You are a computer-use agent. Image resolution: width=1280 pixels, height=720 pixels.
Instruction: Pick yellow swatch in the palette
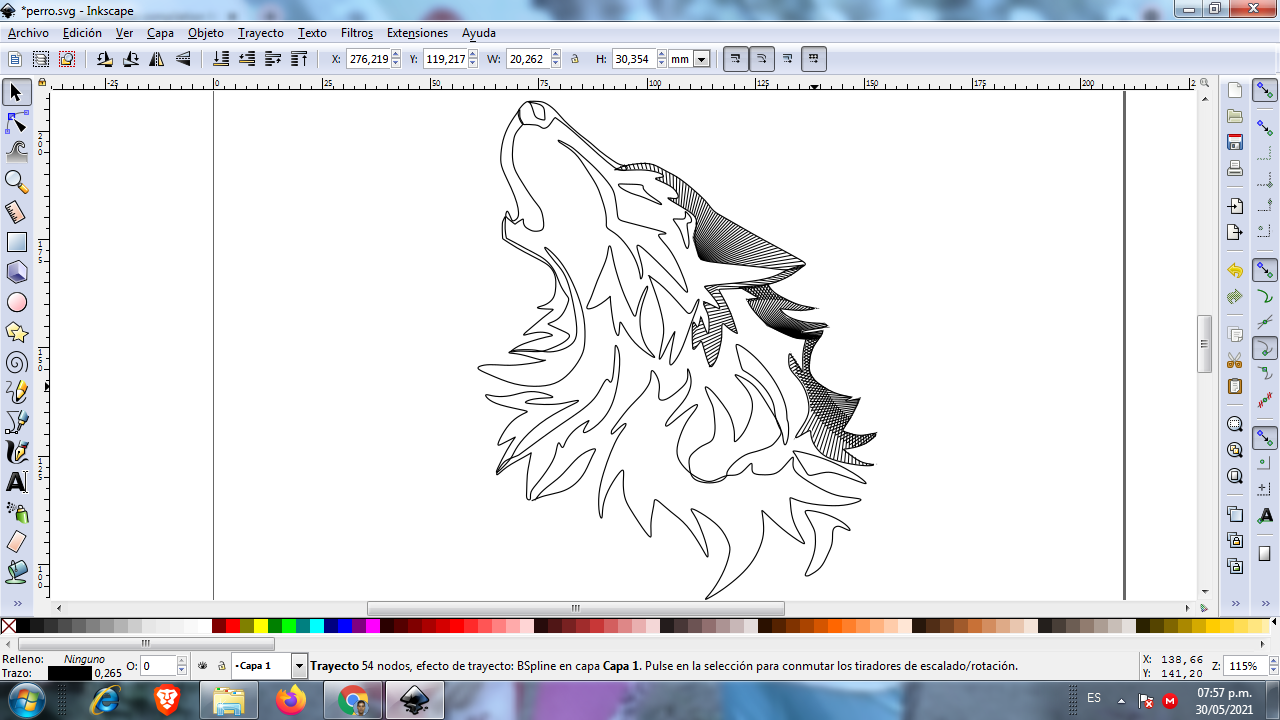coord(261,626)
